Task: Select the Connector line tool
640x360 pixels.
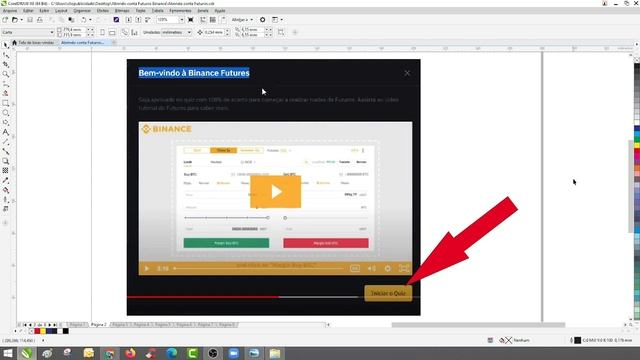Action: click(6, 151)
